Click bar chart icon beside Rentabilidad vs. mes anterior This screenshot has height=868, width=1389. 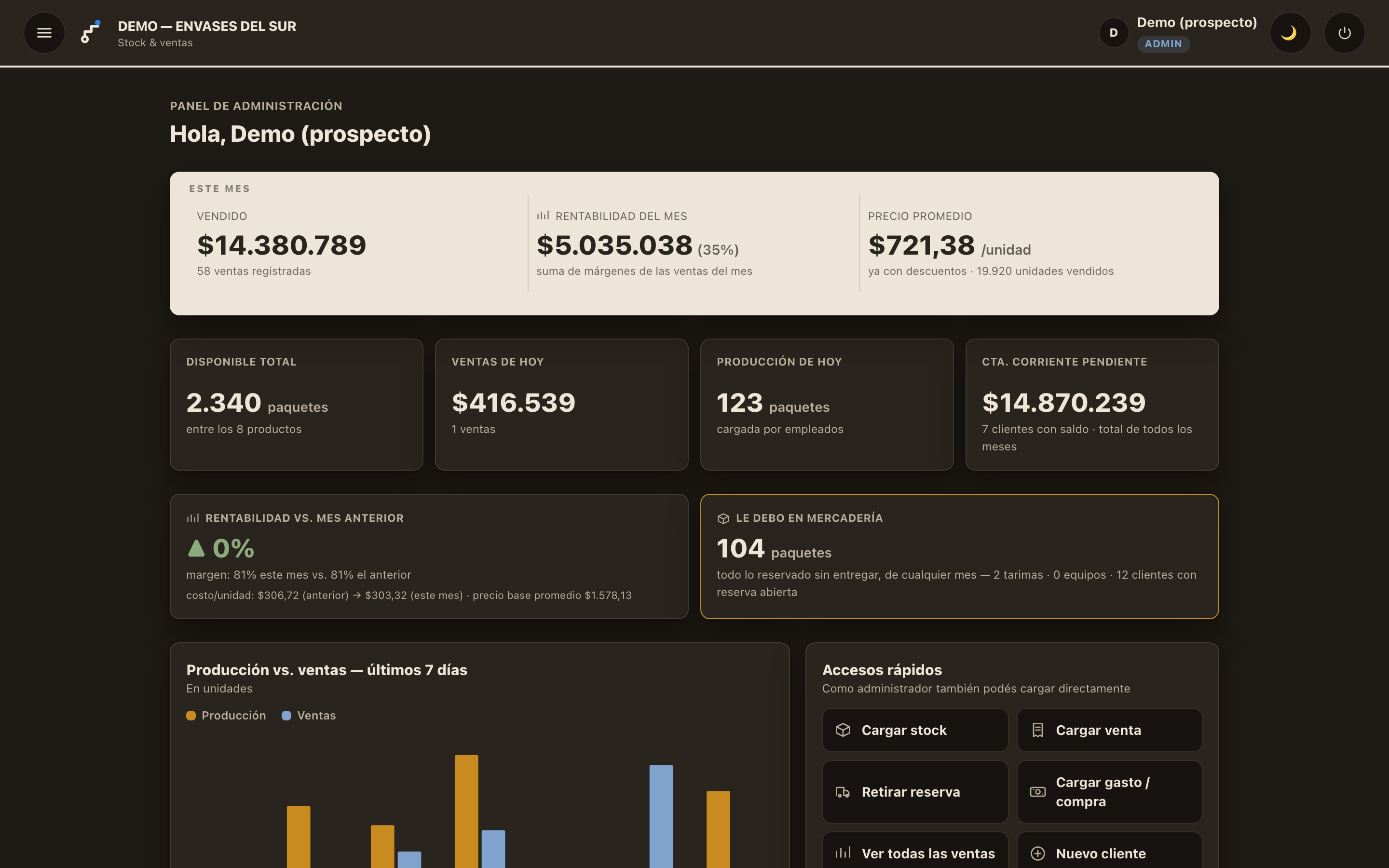[x=192, y=518]
